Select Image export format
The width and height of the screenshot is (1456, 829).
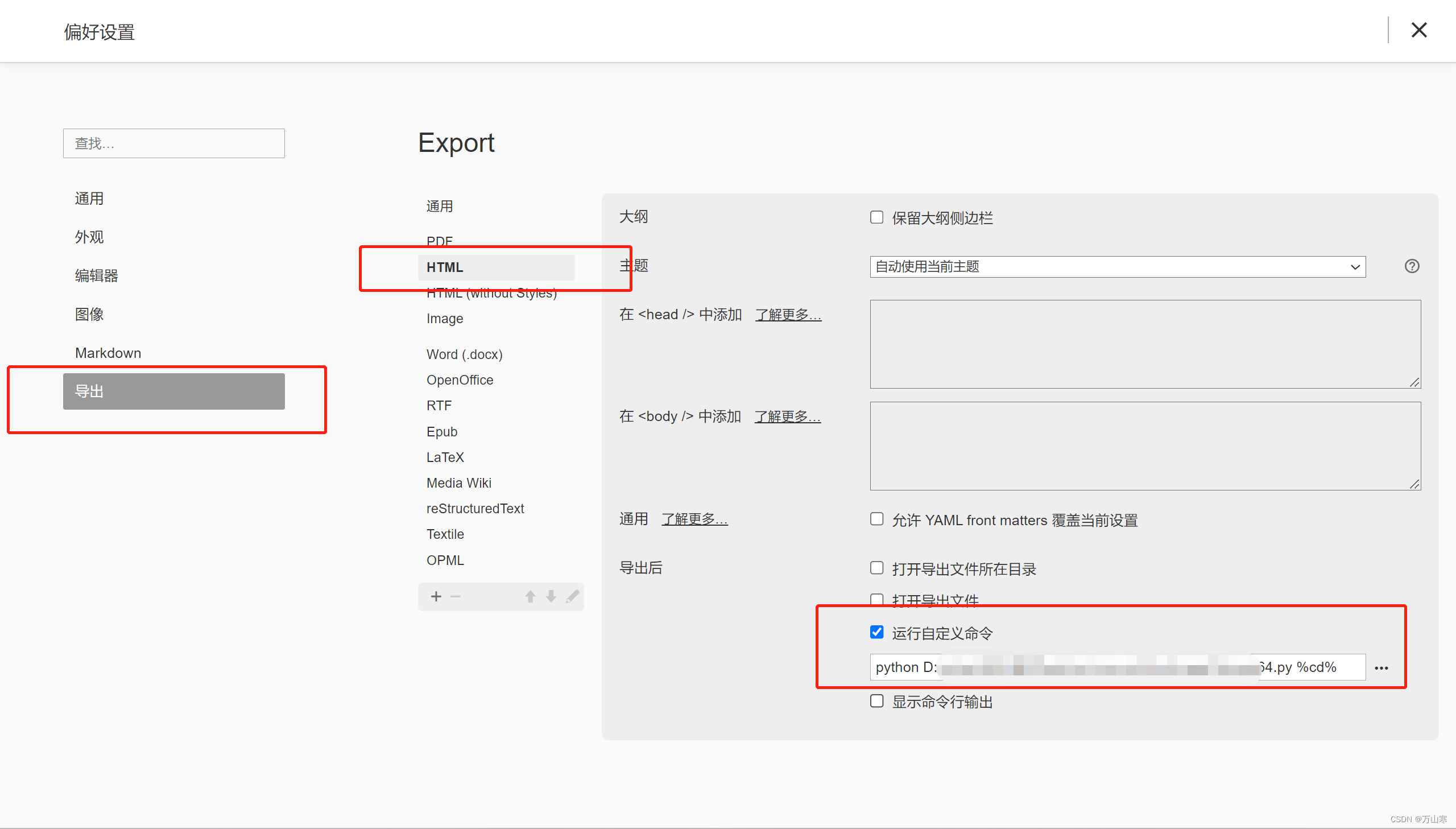tap(445, 319)
